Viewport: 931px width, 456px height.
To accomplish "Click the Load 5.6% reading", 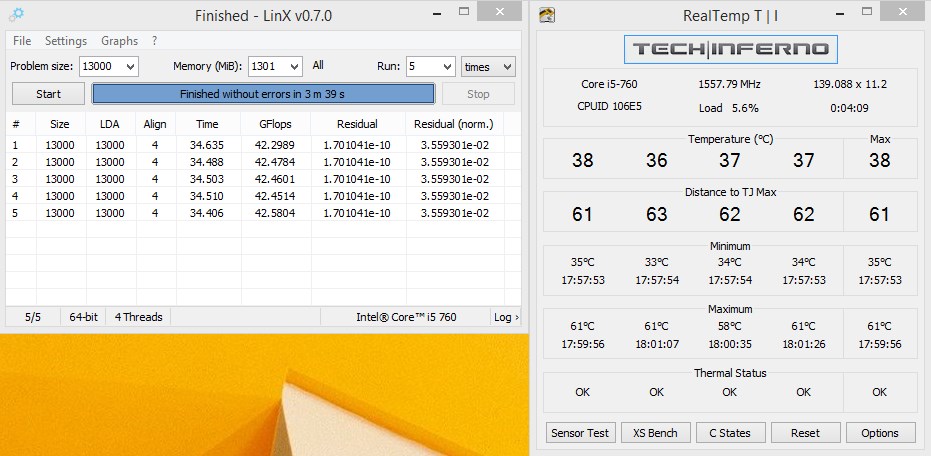I will (x=729, y=108).
